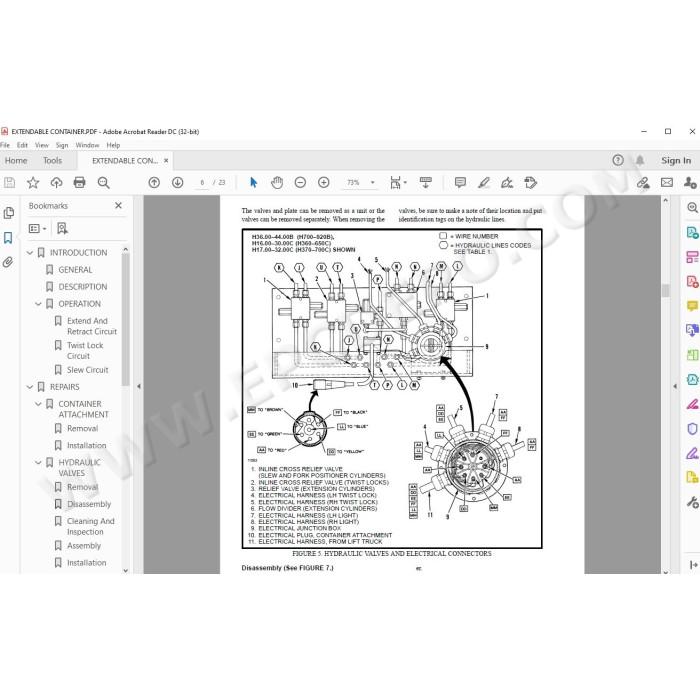Open the find text magnifier tool
The width and height of the screenshot is (700, 700).
[x=104, y=183]
